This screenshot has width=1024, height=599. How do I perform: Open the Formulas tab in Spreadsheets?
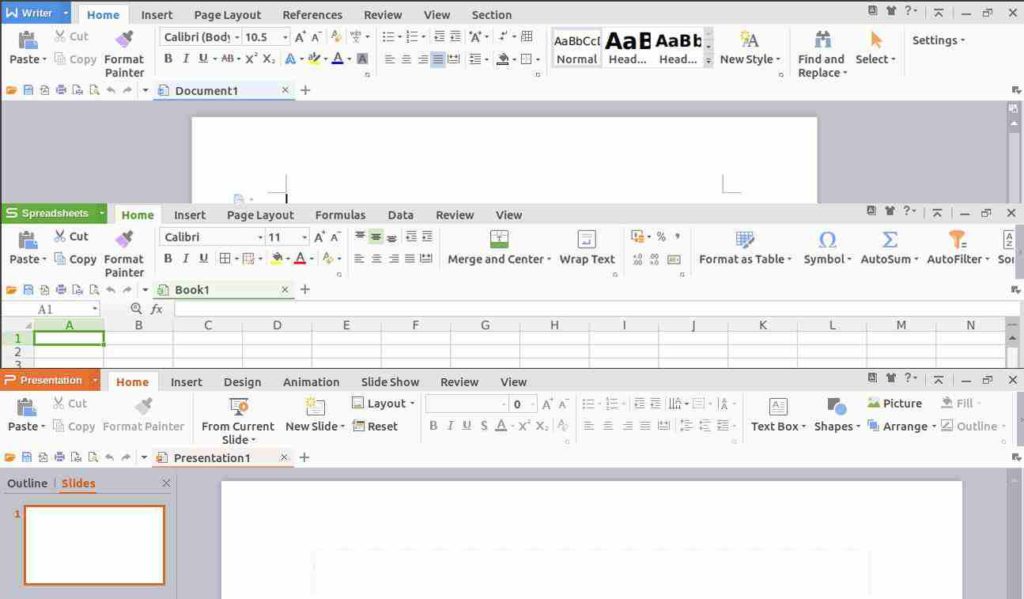pos(340,214)
